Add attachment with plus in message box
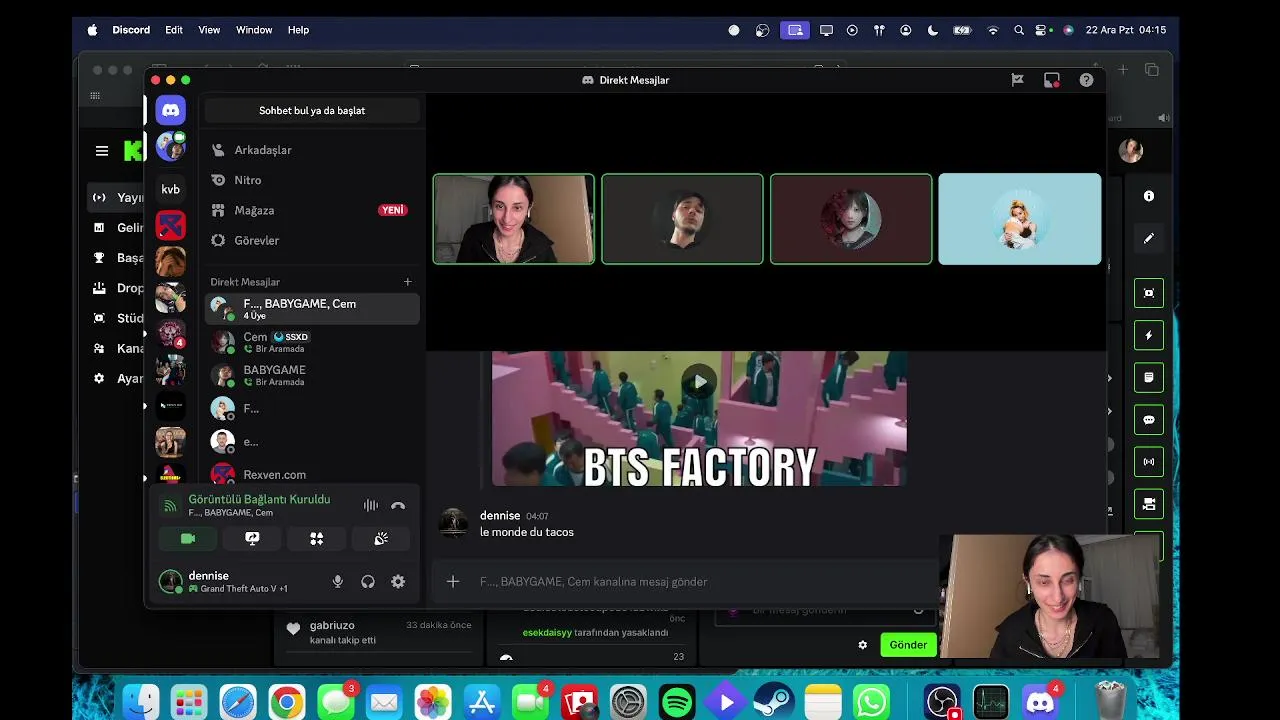1280x720 pixels. (x=453, y=581)
